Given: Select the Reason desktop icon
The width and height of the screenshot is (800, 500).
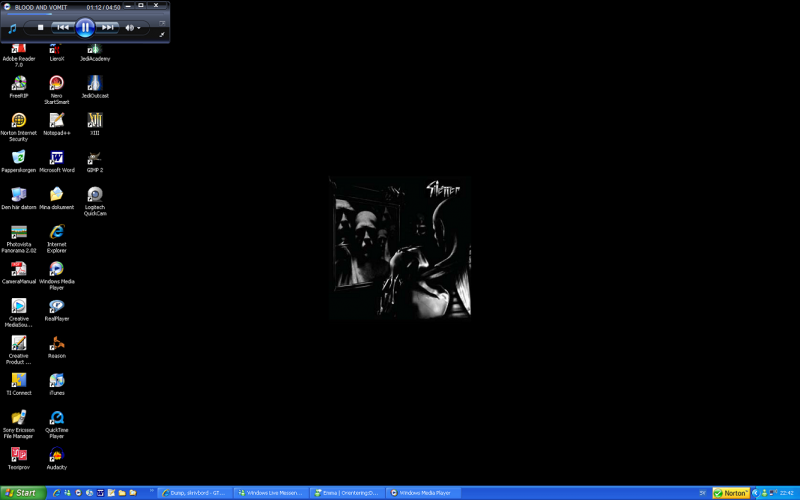Looking at the screenshot, I should 57,347.
